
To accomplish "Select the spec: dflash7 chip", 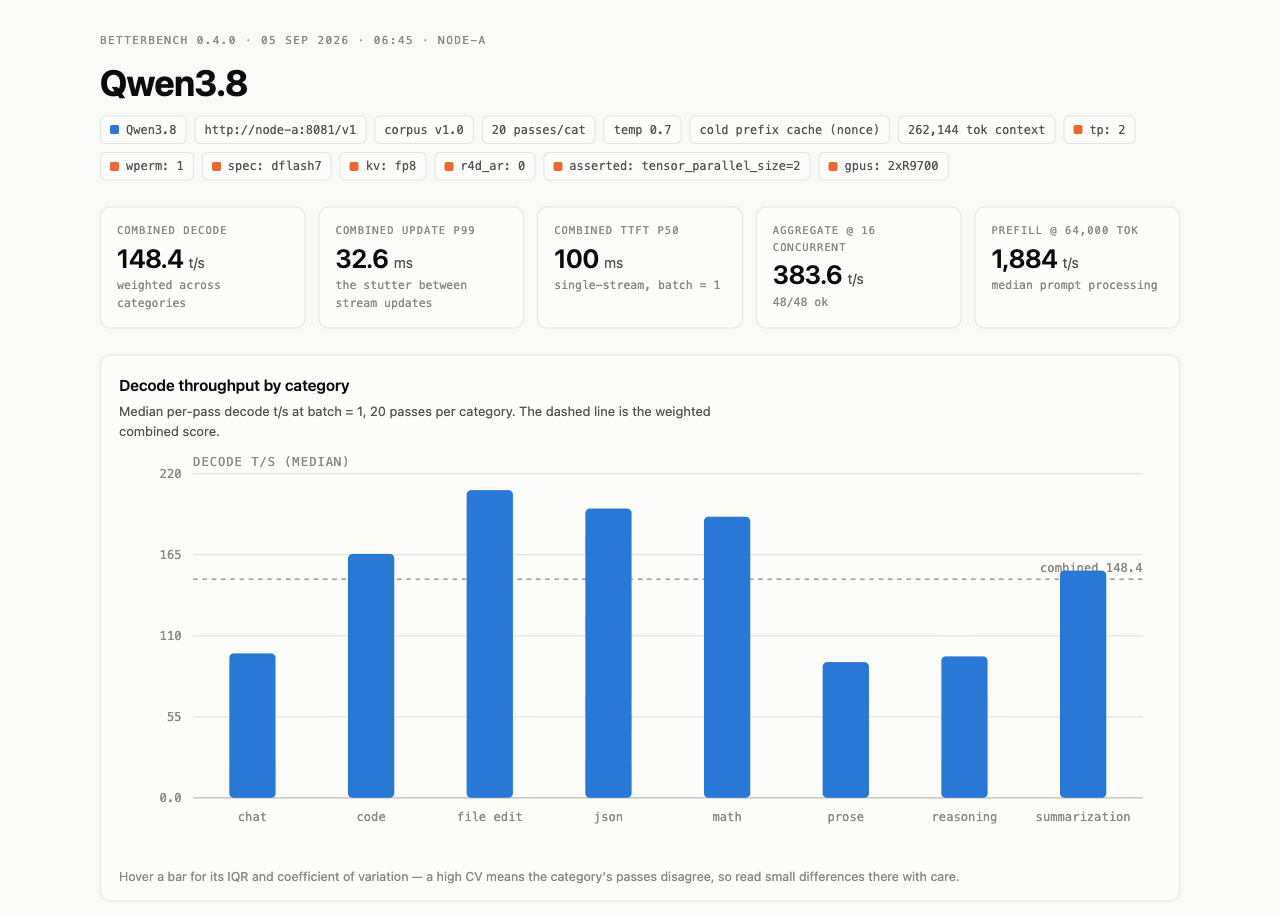I will pos(266,166).
